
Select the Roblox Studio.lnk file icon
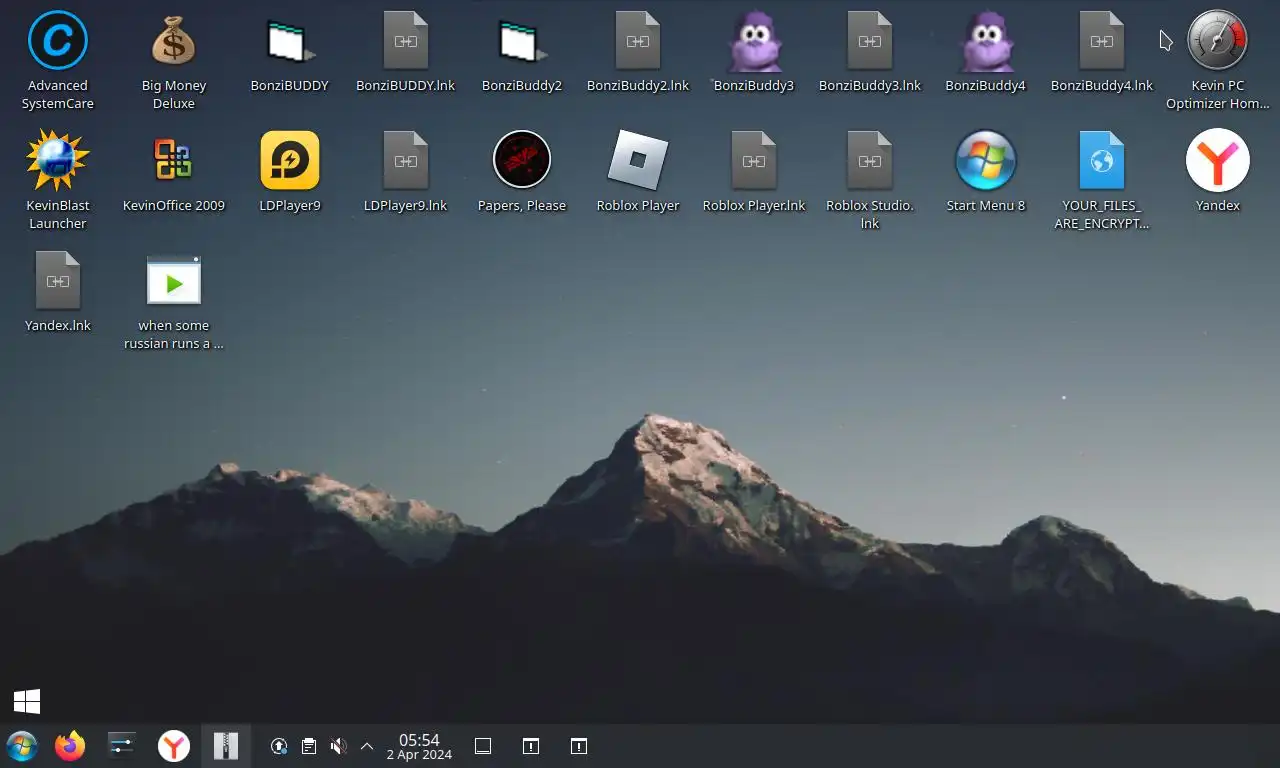(870, 160)
